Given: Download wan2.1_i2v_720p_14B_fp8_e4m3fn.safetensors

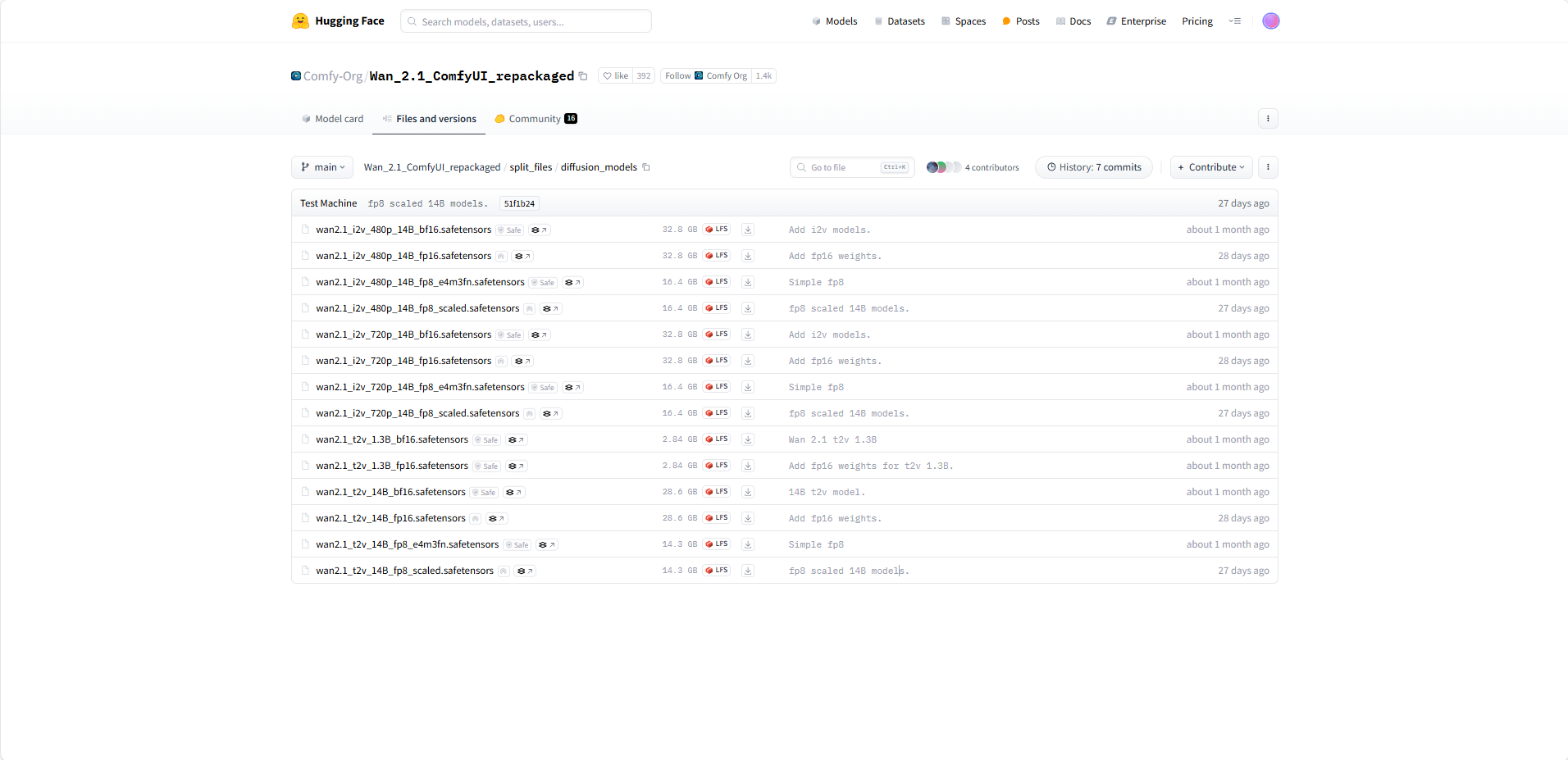Looking at the screenshot, I should (748, 387).
